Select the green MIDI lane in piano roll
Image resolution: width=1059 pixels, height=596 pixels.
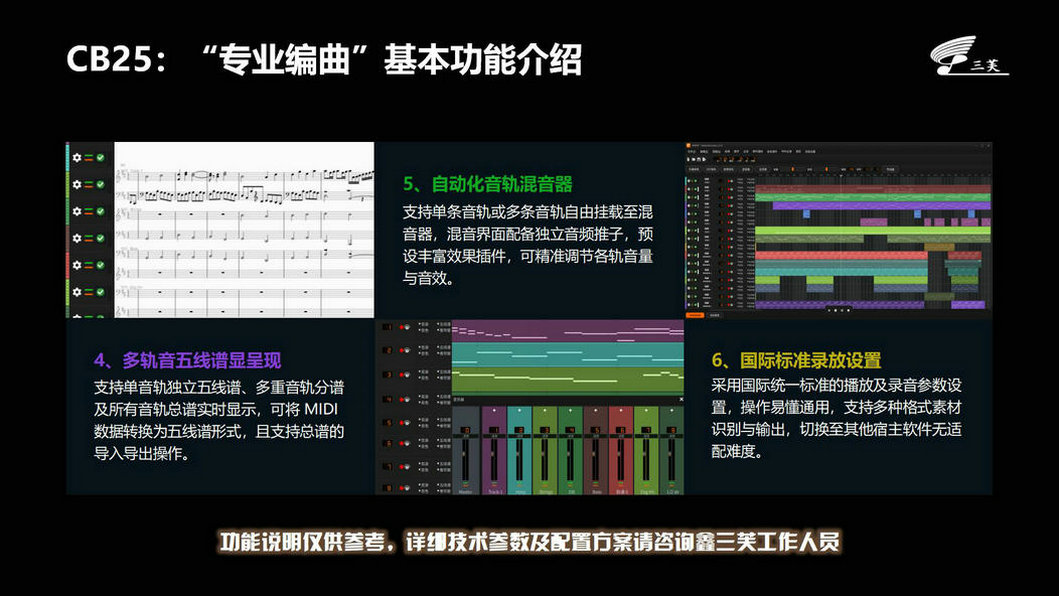567,381
